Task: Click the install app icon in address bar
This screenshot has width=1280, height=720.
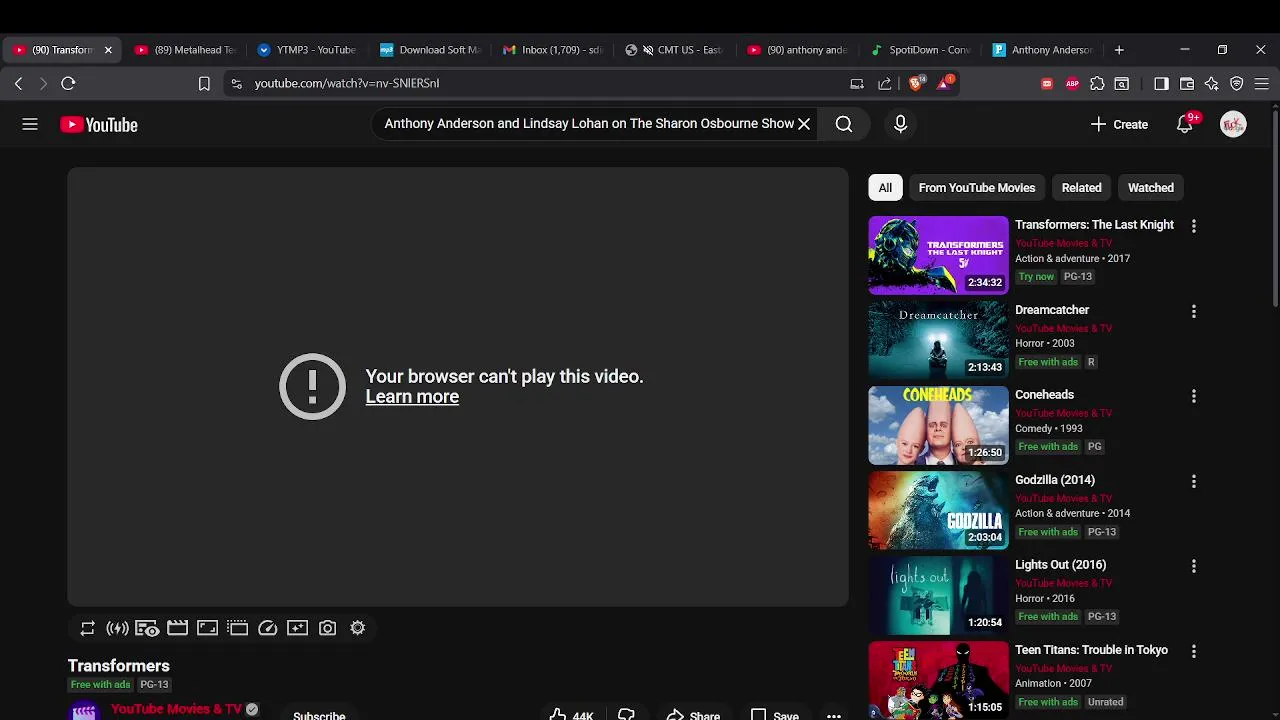Action: click(x=857, y=84)
